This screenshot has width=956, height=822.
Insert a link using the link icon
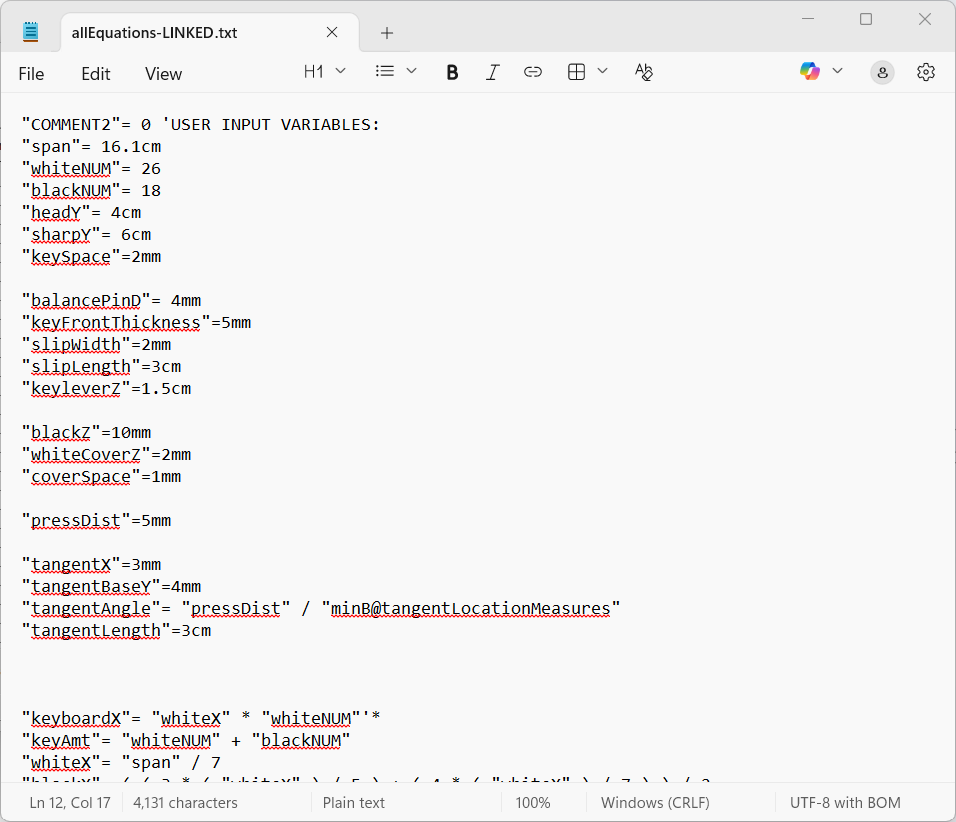pos(533,72)
